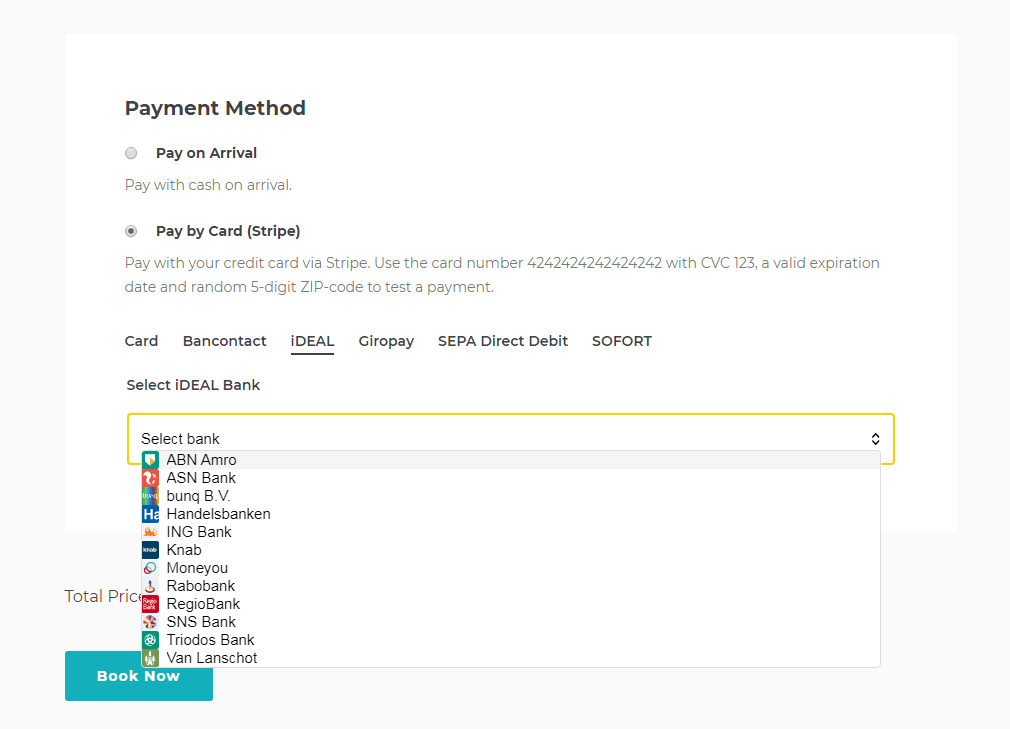Pick Moneyou option in the bank list
Image resolution: width=1010 pixels, height=729 pixels.
[x=197, y=568]
